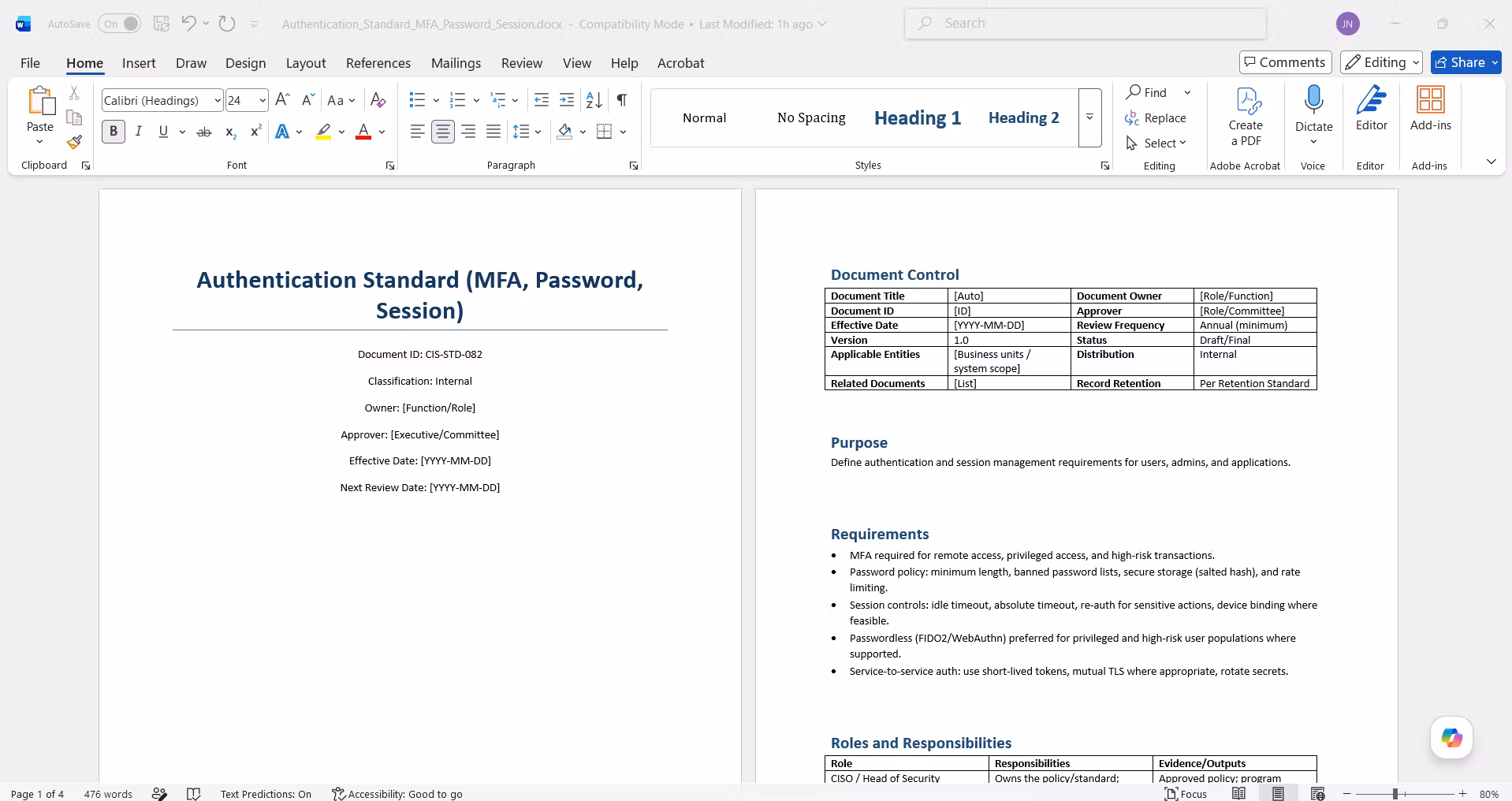Align text to the left
Screen dimensions: 1512x801
(418, 132)
